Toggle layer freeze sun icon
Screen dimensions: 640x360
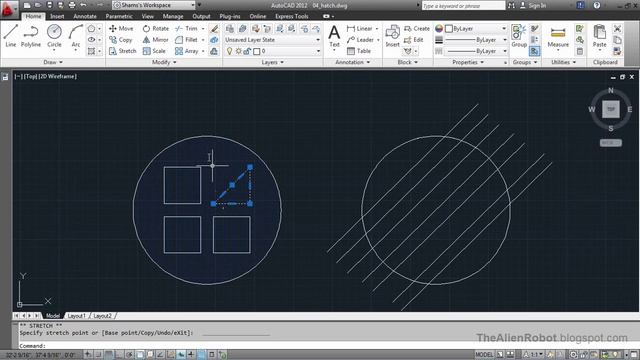[x=238, y=51]
